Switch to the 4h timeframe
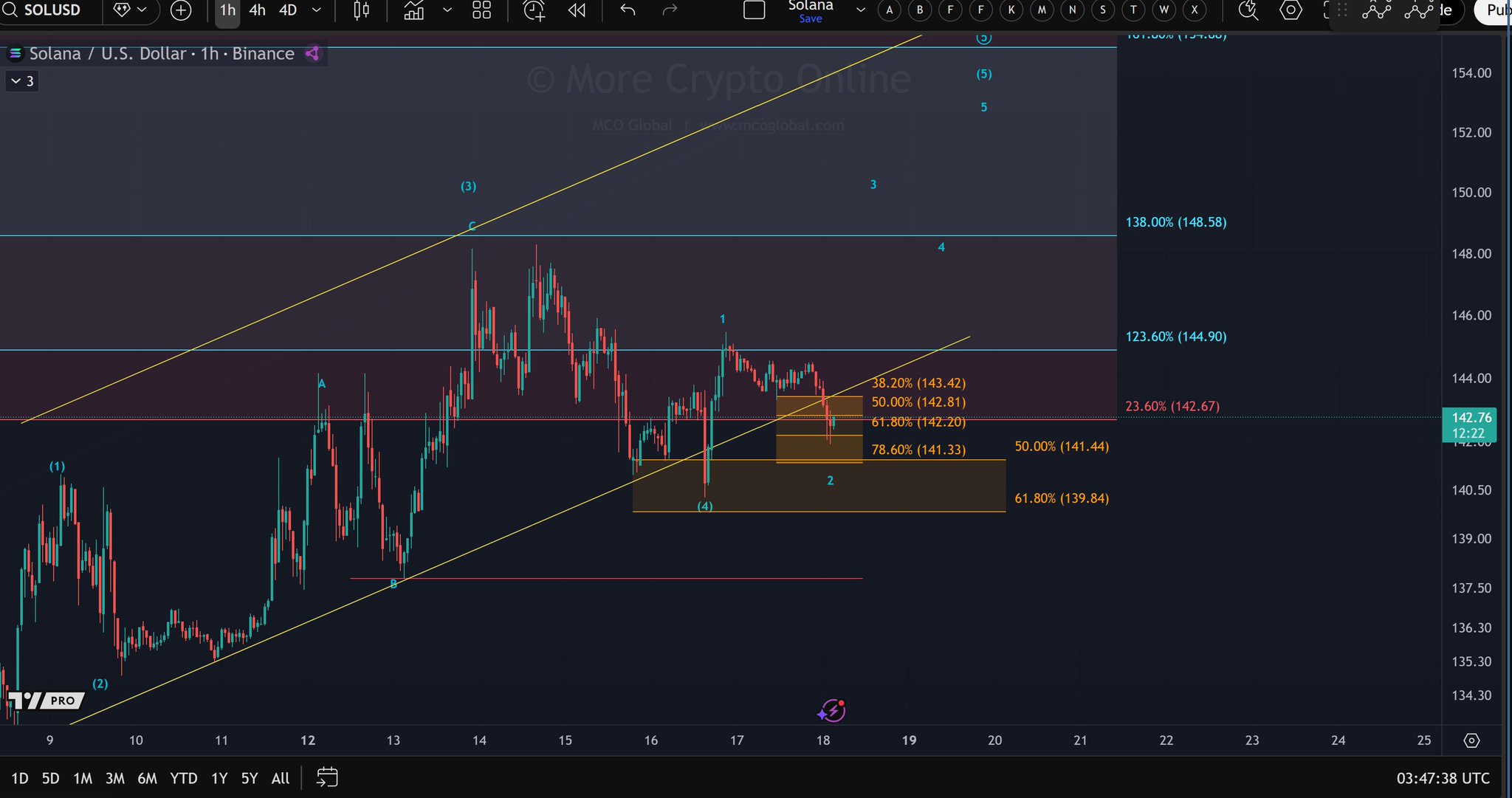The height and width of the screenshot is (798, 1512). click(257, 10)
